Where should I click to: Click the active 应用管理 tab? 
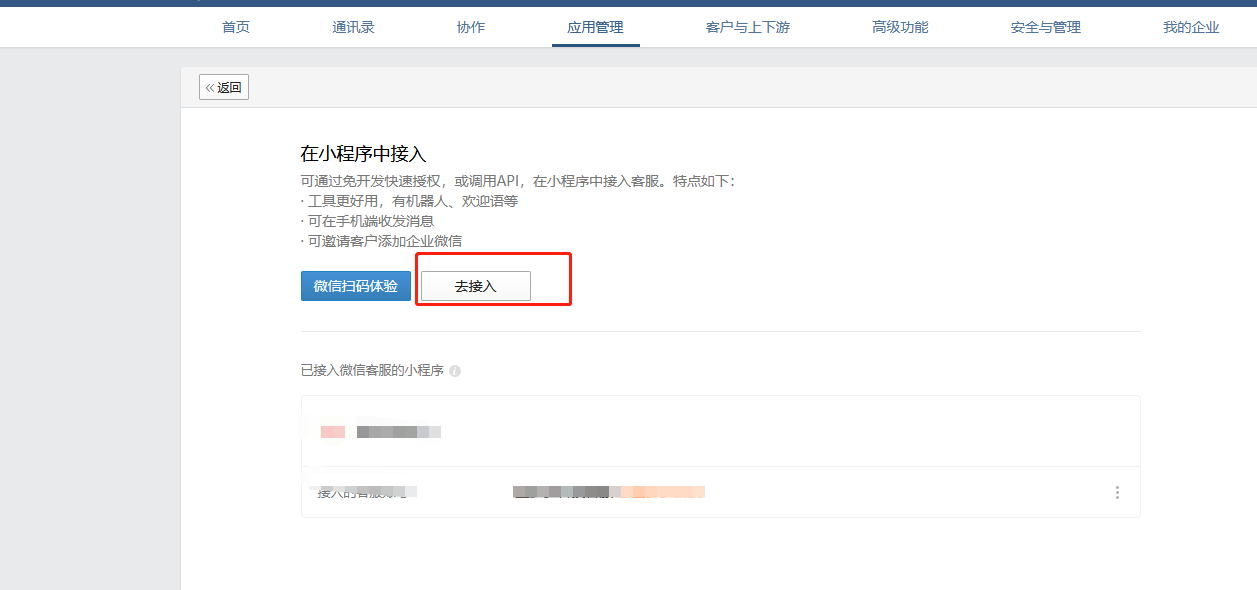click(x=595, y=27)
